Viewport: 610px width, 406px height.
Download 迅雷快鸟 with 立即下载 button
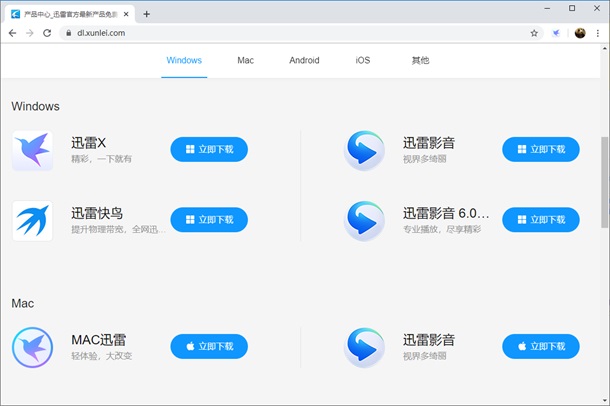point(209,219)
